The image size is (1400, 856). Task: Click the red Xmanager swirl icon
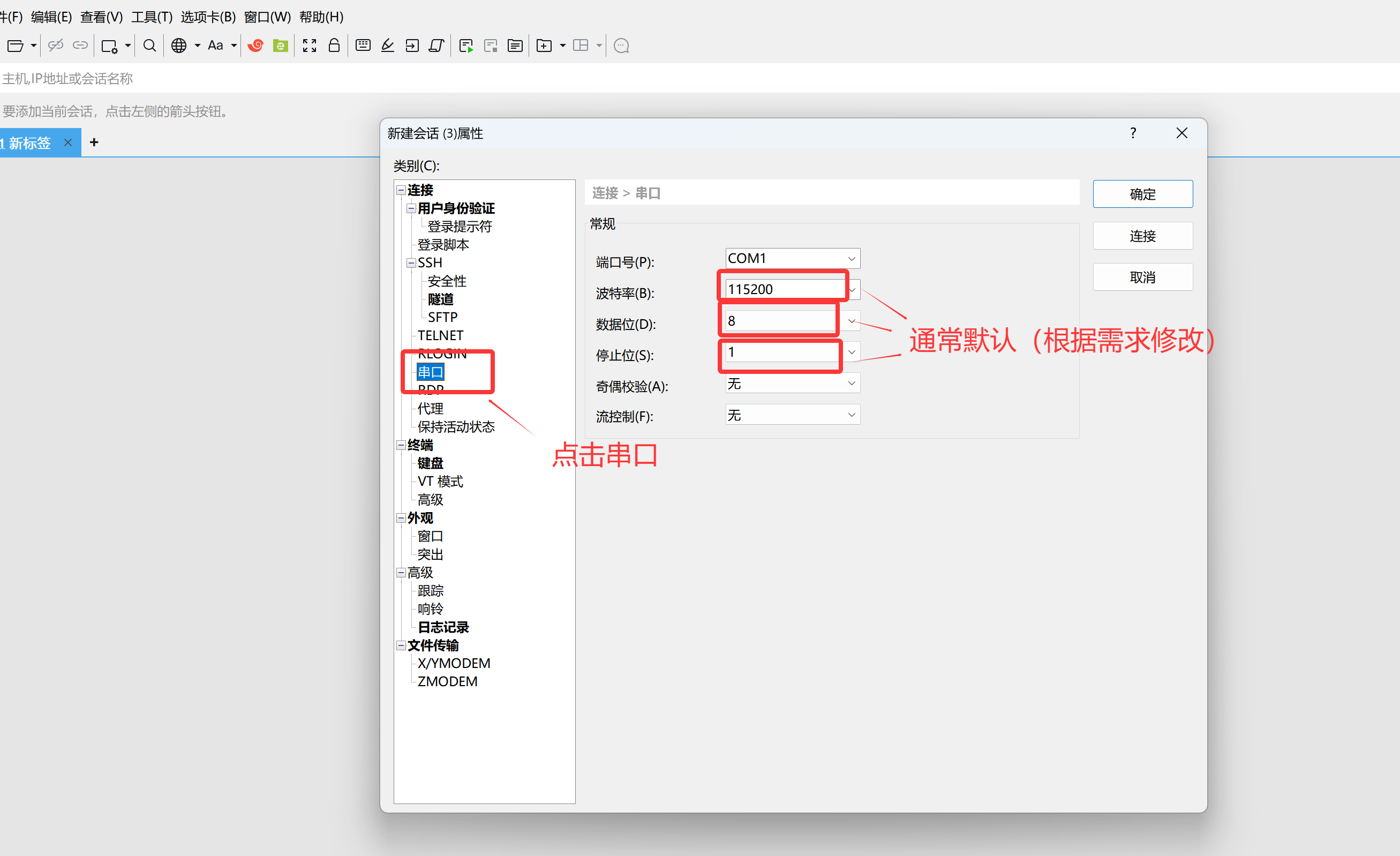click(x=255, y=46)
